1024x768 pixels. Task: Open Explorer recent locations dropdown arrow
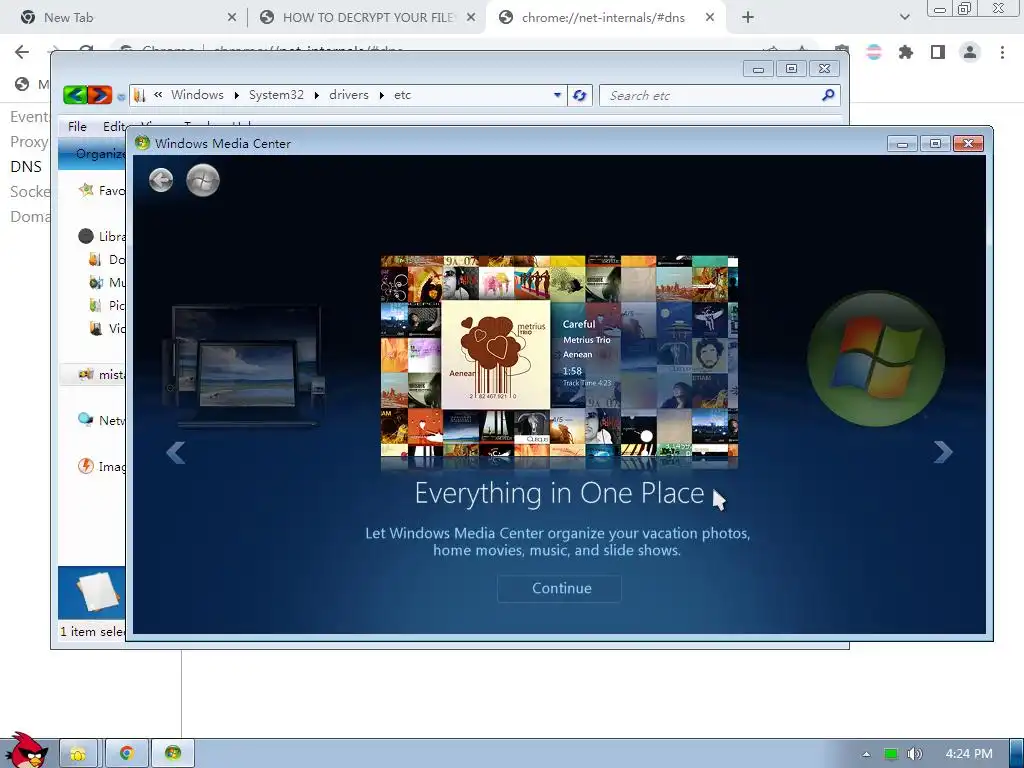click(121, 97)
